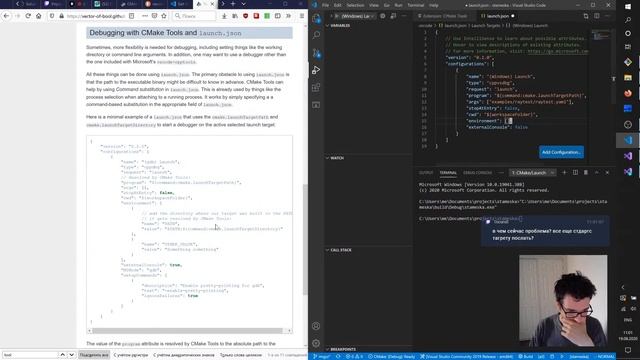This screenshot has width=640, height=360.
Task: Reload the page in Firefox
Action: [x=28, y=16]
